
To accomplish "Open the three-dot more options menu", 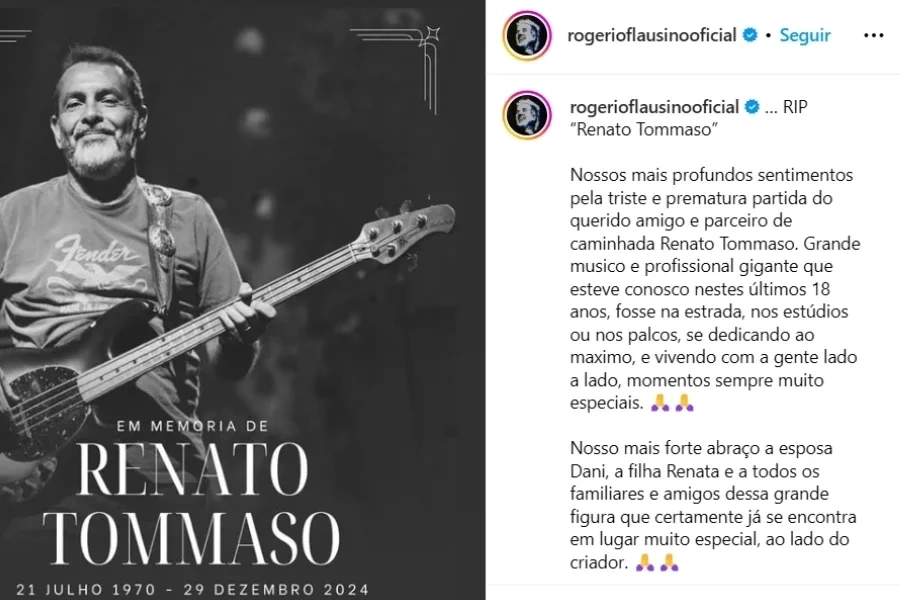I will 873,36.
